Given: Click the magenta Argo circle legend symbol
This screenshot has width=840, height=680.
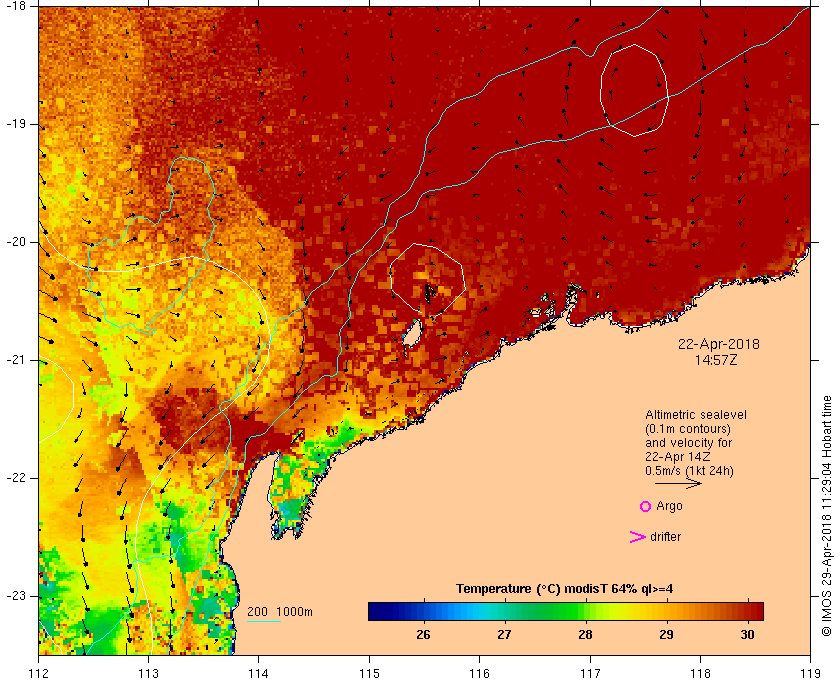Looking at the screenshot, I should click(x=646, y=506).
